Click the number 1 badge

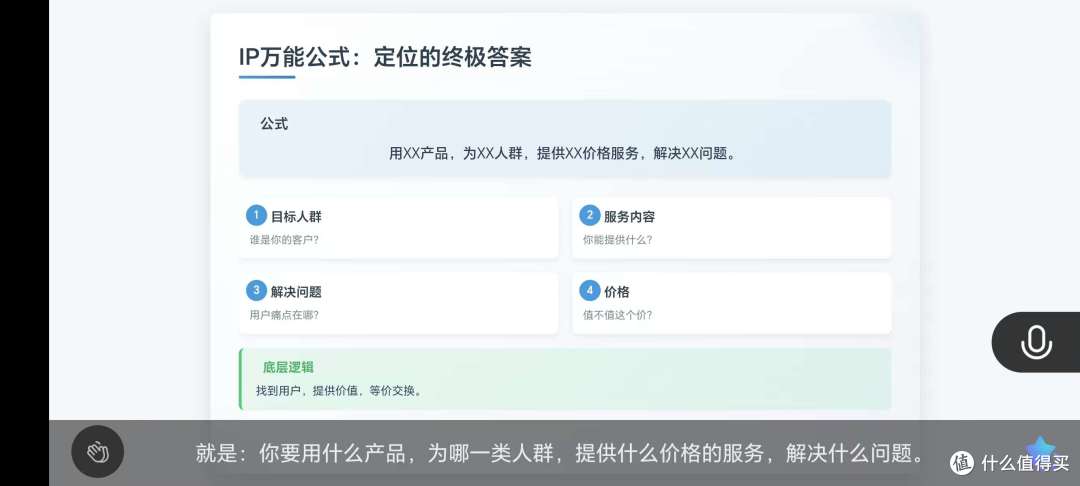pyautogui.click(x=256, y=215)
